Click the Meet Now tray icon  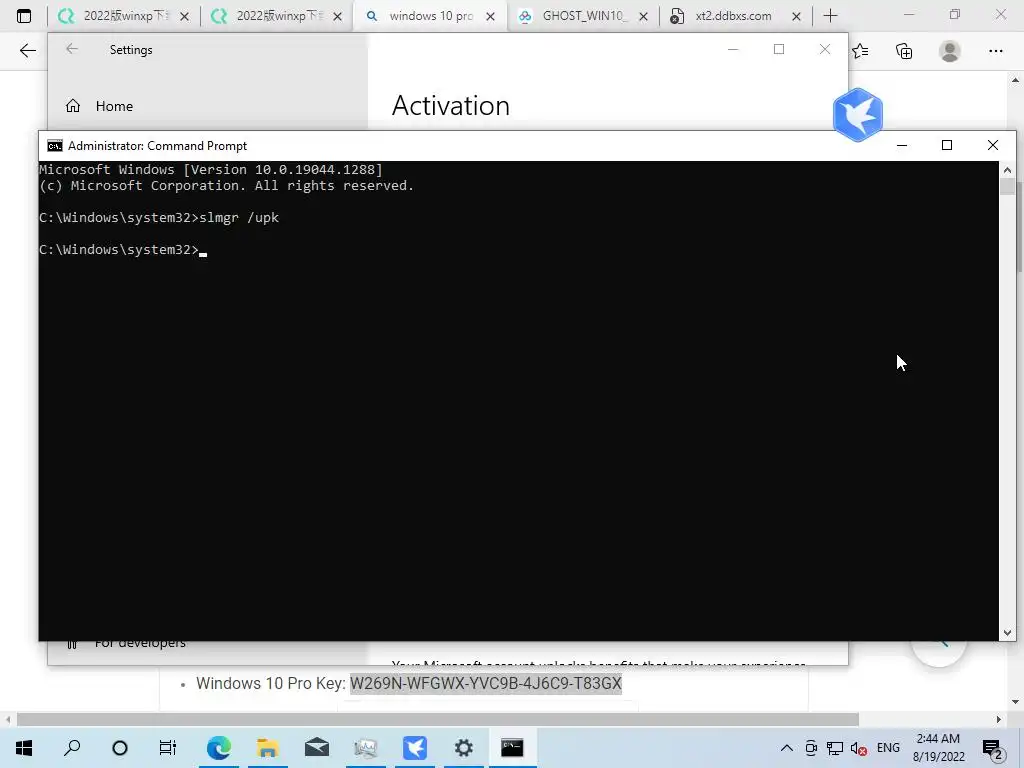click(811, 748)
